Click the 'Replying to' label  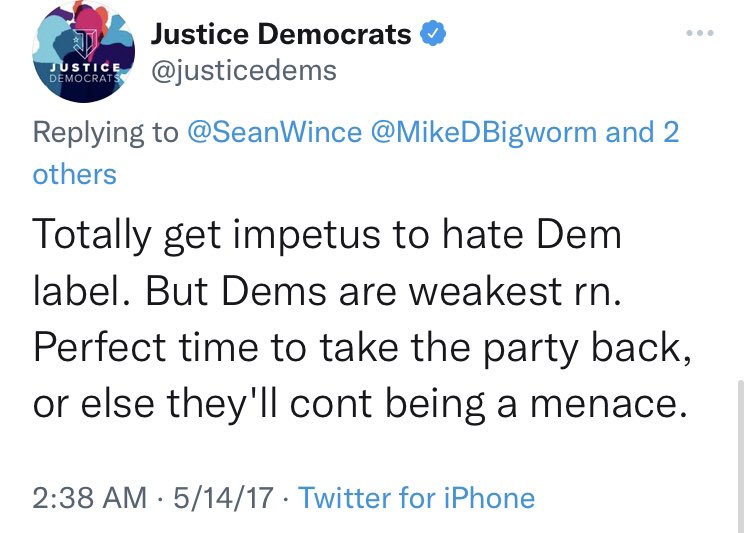pyautogui.click(x=106, y=132)
